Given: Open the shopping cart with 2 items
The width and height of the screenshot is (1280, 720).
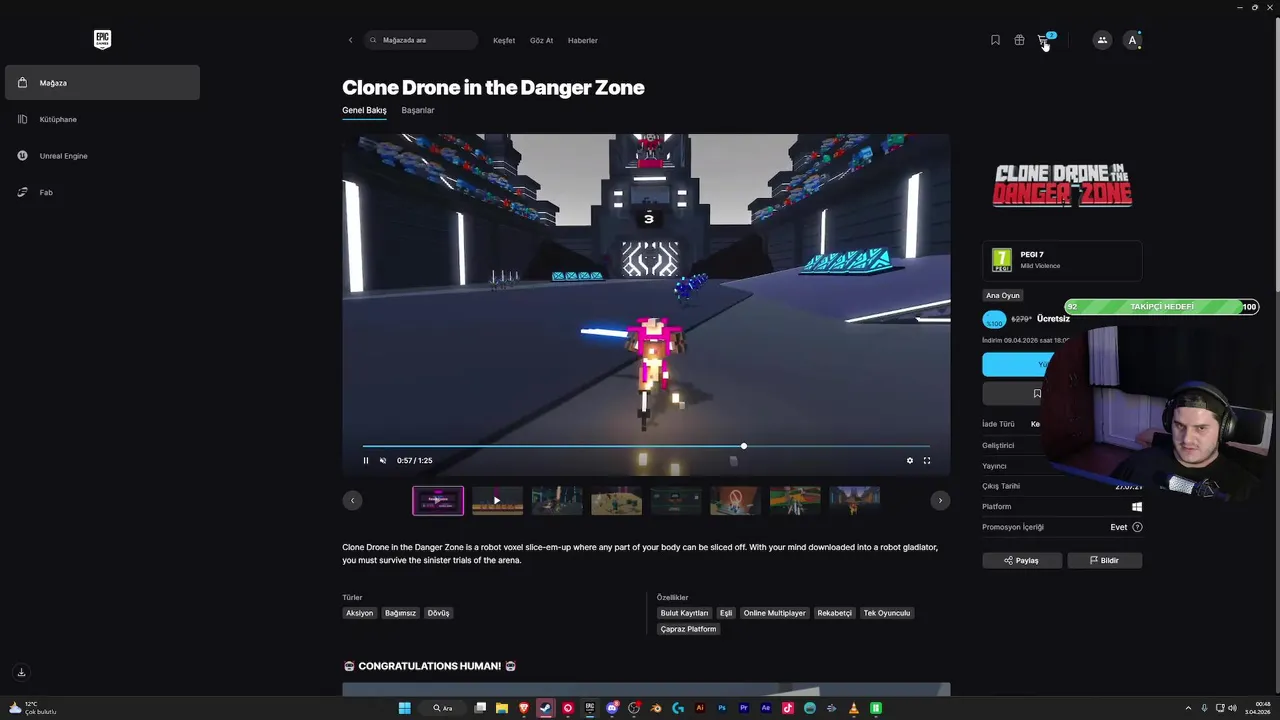Looking at the screenshot, I should (x=1045, y=40).
